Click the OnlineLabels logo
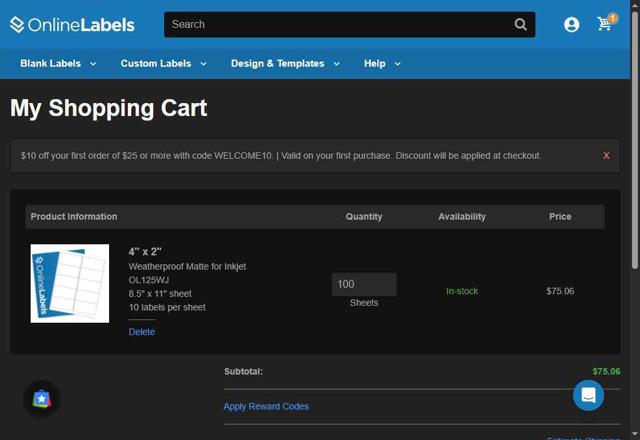The height and width of the screenshot is (440, 640). 72,25
